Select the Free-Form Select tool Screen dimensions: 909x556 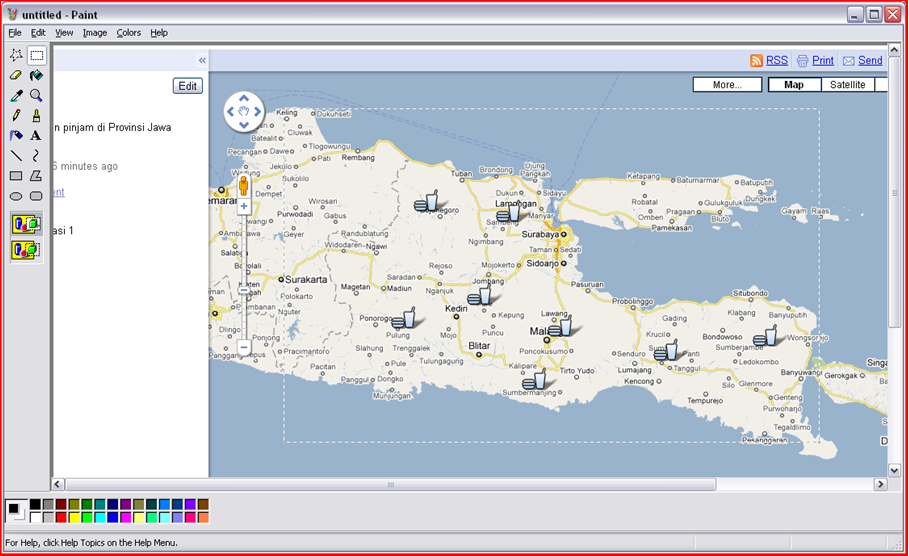(16, 55)
